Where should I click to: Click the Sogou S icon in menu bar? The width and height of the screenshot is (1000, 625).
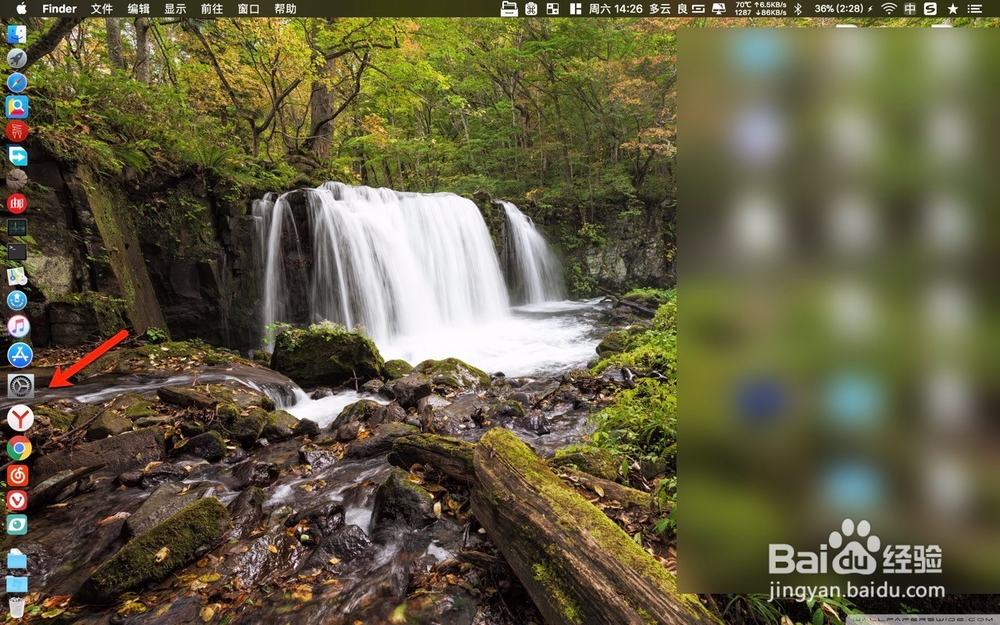tap(930, 8)
